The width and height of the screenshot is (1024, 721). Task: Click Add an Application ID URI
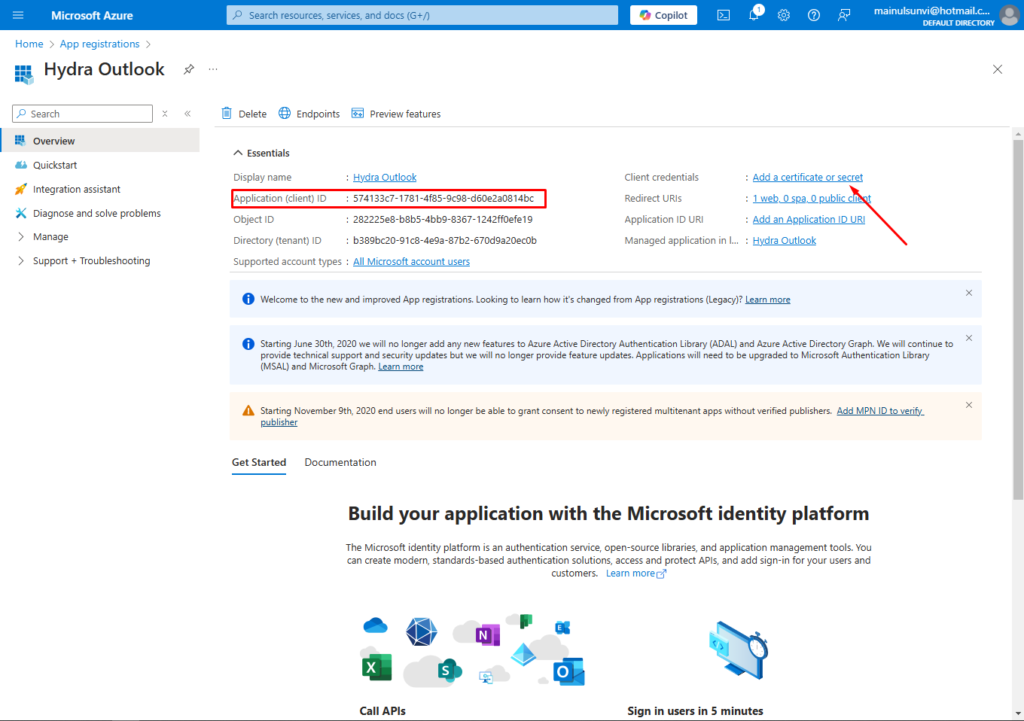[808, 219]
